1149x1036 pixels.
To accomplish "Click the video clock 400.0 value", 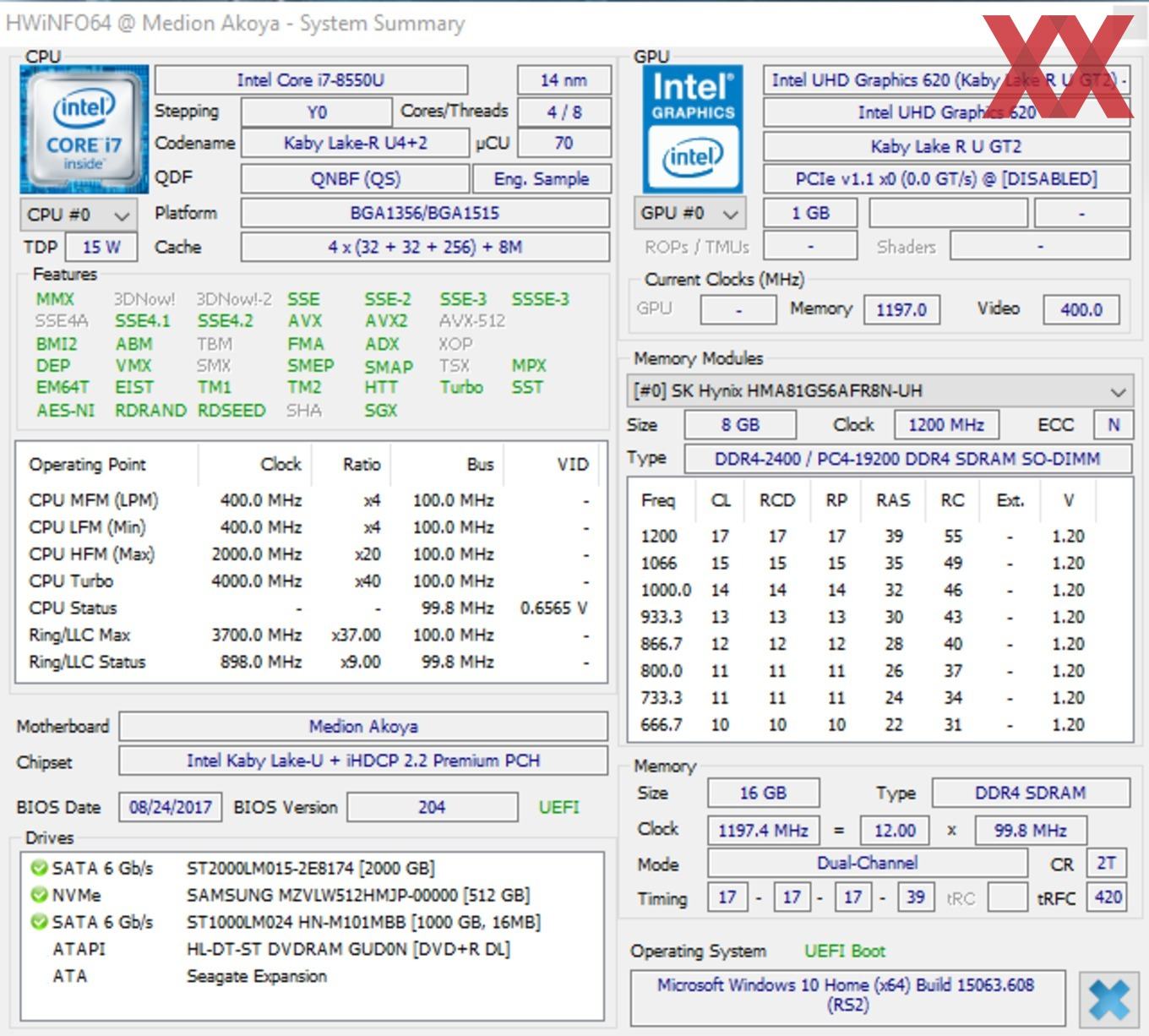I will pyautogui.click(x=1081, y=310).
